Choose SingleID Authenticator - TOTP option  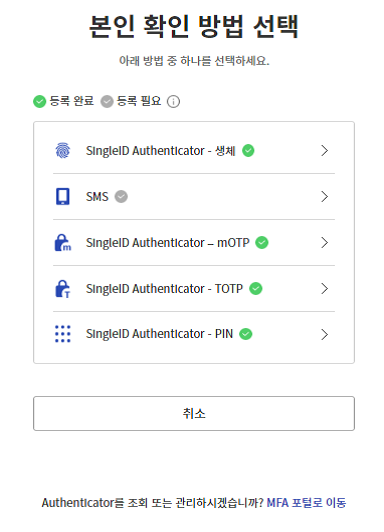[194, 289]
